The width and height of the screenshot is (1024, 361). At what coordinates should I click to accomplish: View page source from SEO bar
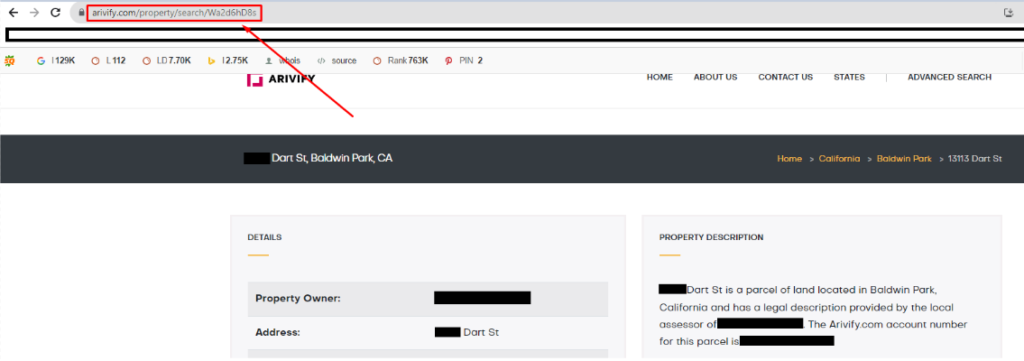pos(337,61)
